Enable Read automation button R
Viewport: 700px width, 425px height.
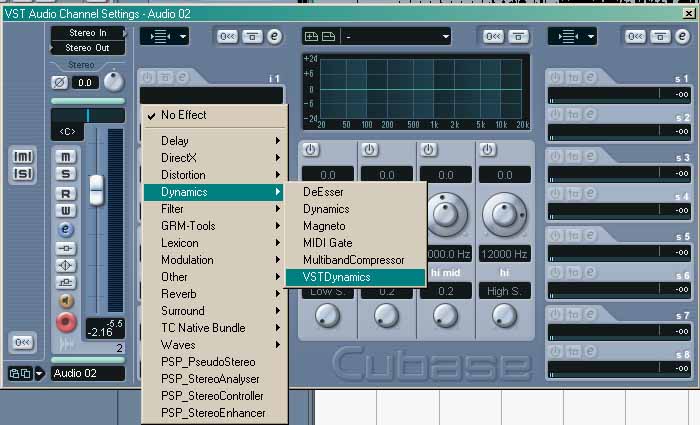coord(66,194)
